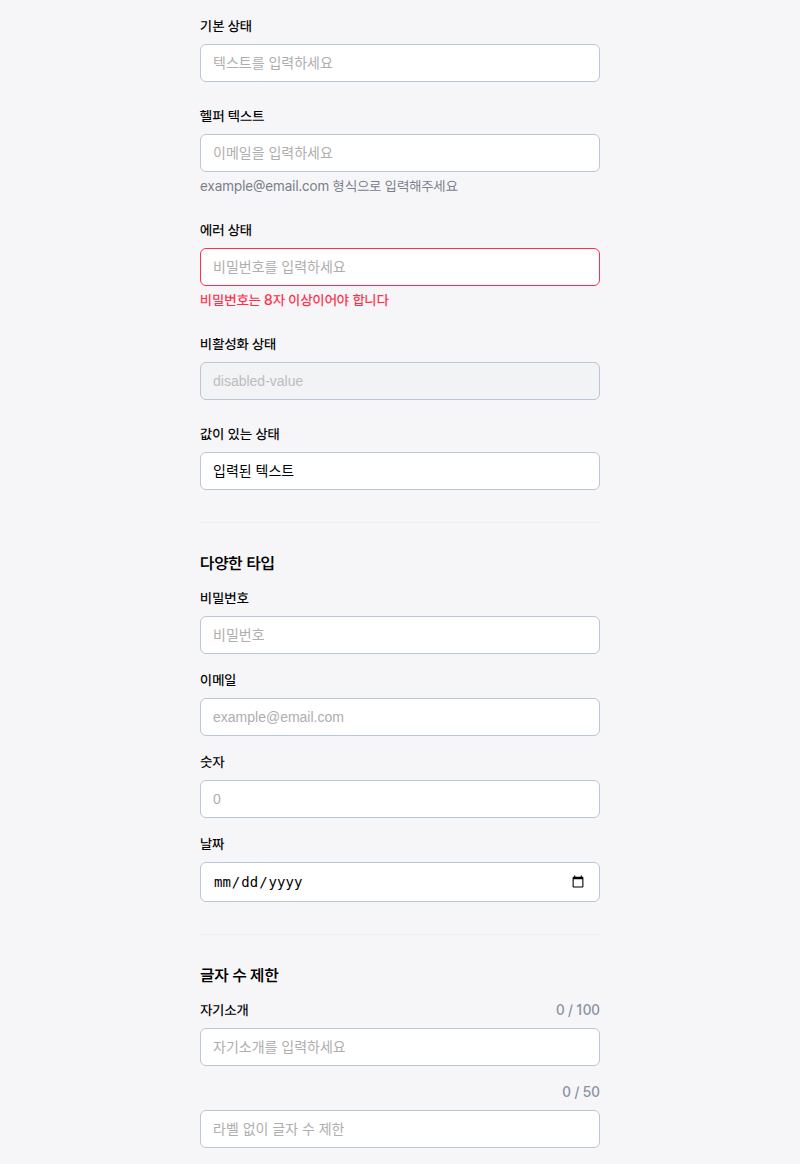Click the 0 / 100 character counter
The height and width of the screenshot is (1164, 800).
(x=577, y=1010)
